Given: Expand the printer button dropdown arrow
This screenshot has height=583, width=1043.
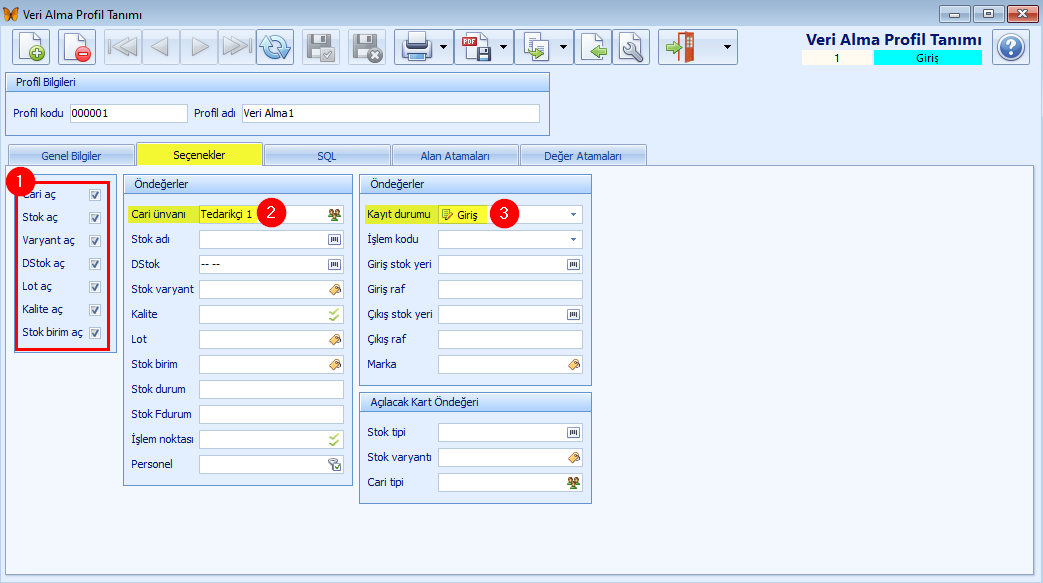Looking at the screenshot, I should pos(444,47).
